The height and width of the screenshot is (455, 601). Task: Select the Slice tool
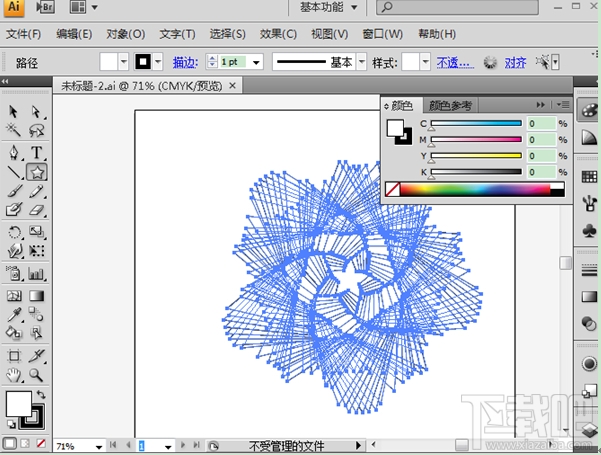tap(36, 356)
